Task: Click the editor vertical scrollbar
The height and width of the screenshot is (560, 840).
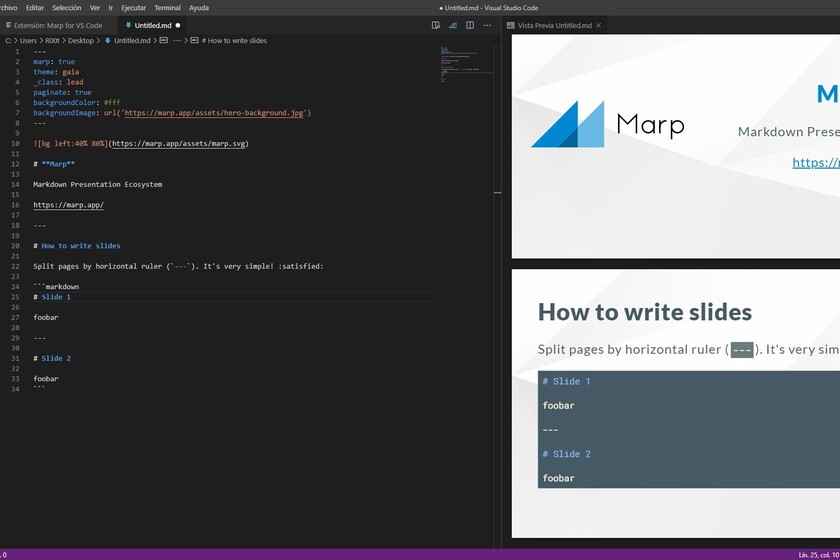Action: [497, 295]
